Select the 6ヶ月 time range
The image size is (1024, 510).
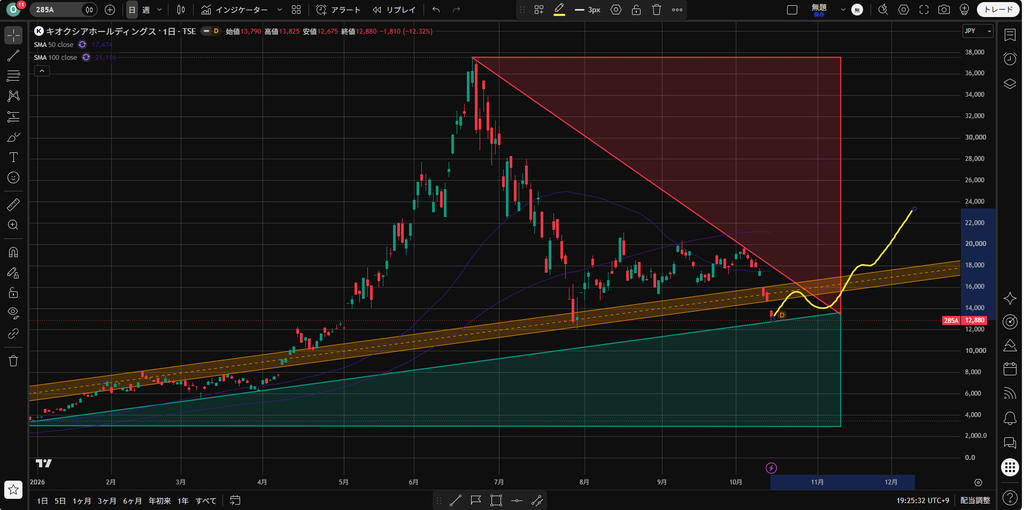133,501
